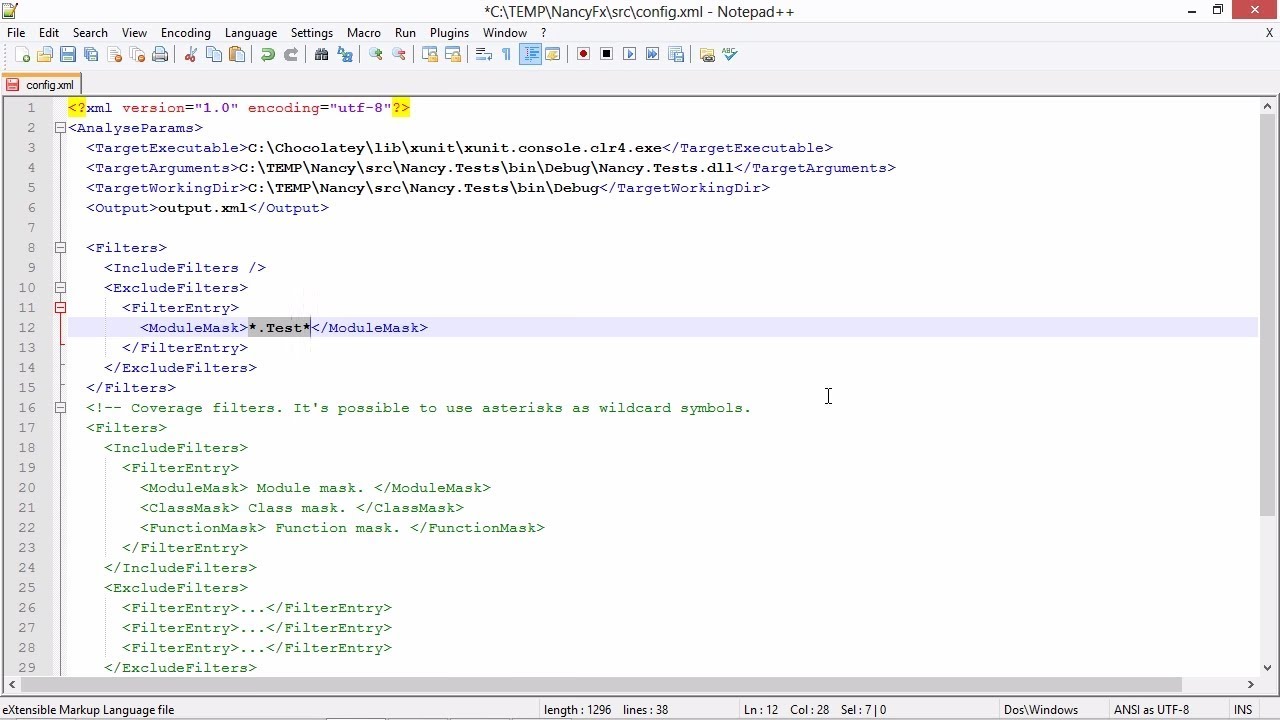The image size is (1280, 720).
Task: Open the ? help menu
Action: pyautogui.click(x=543, y=33)
